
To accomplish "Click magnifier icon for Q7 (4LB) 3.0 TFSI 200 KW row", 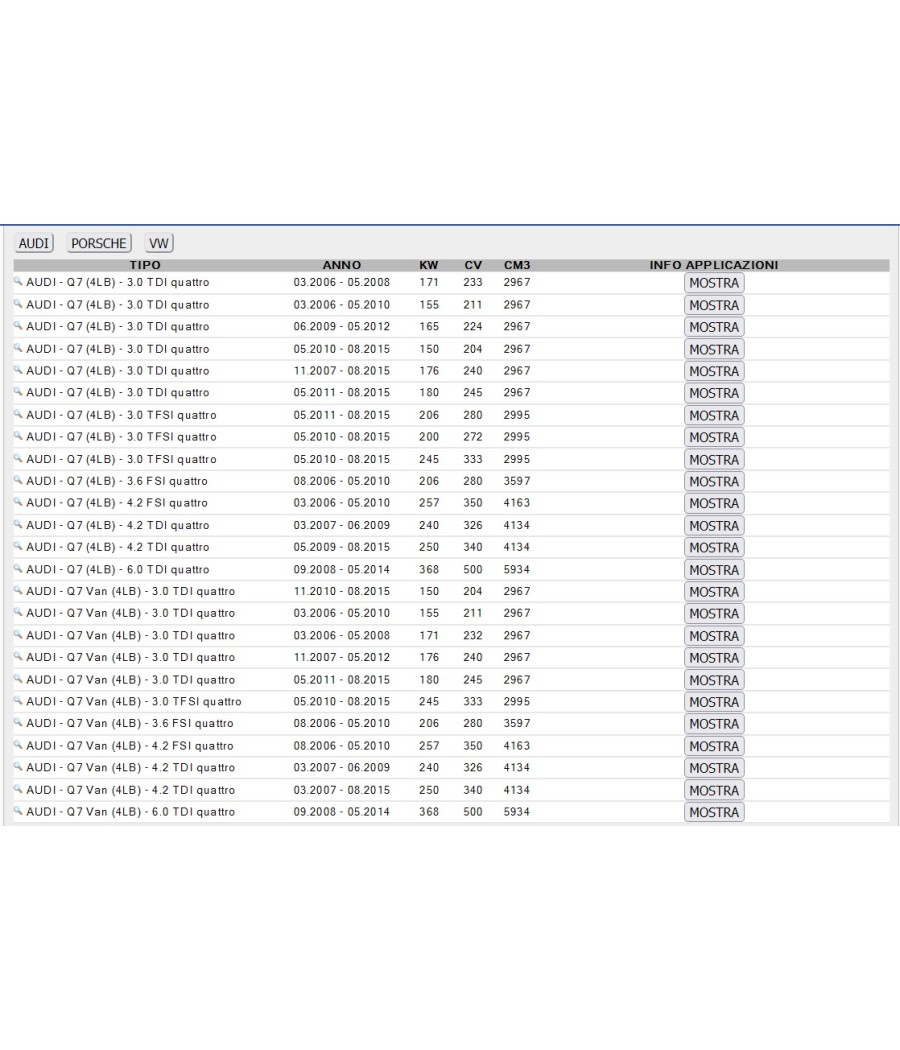I will coord(18,437).
